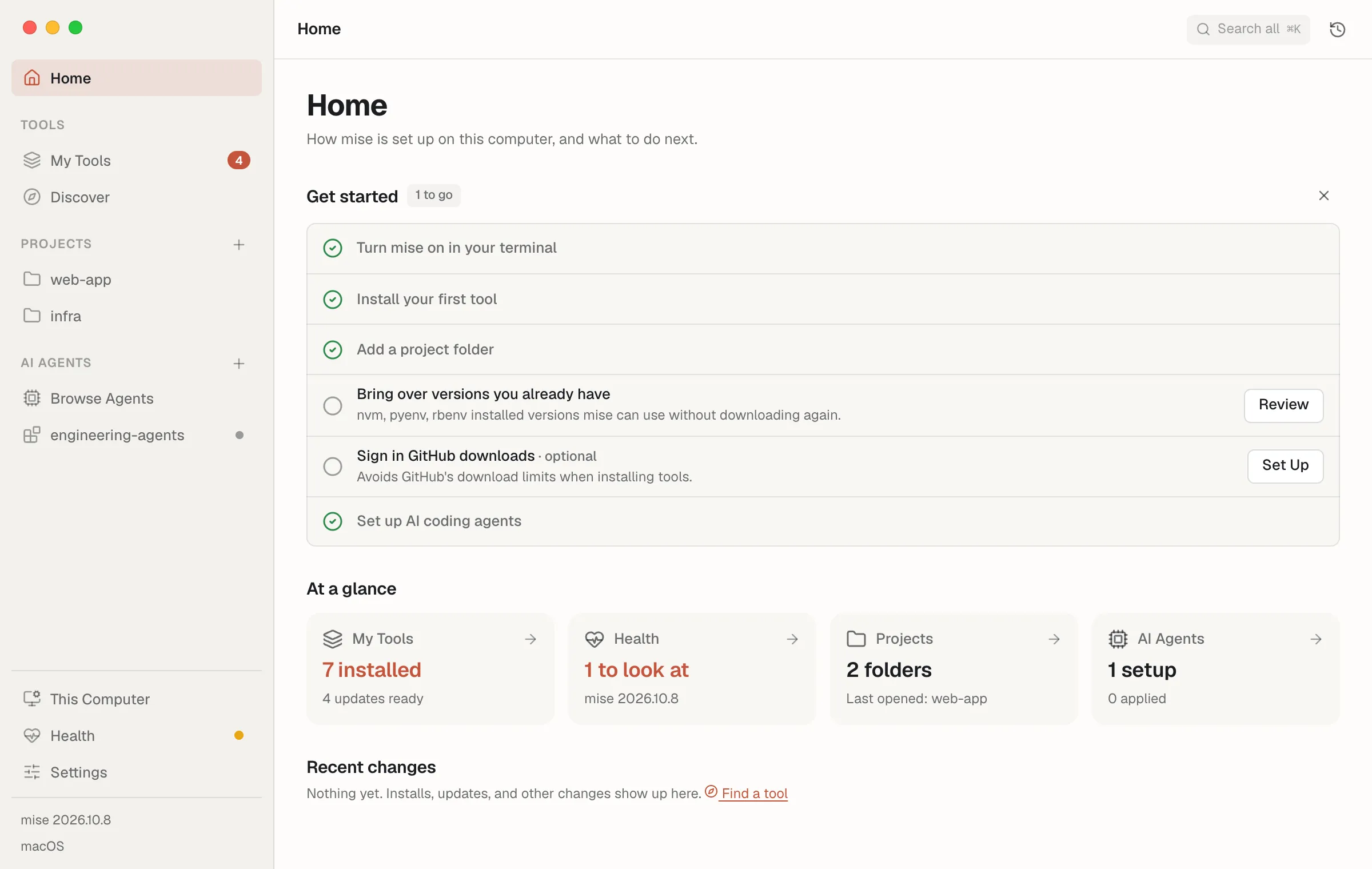This screenshot has height=869, width=1372.
Task: Click the 'macOS' text in sidebar footer
Action: [x=42, y=846]
